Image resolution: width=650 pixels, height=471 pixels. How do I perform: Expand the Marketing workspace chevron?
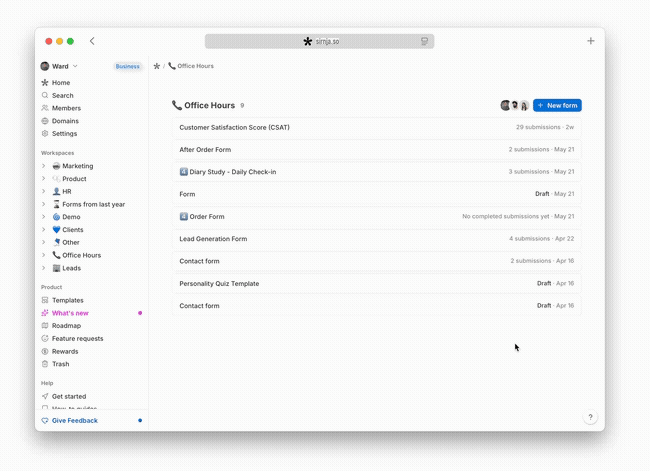[44, 166]
